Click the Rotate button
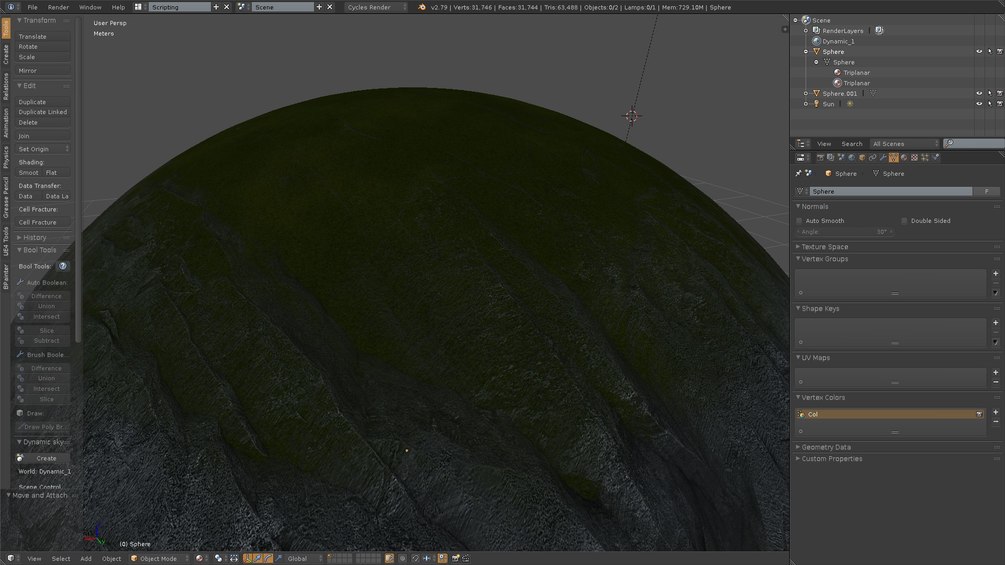The width and height of the screenshot is (1005, 565). tap(43, 47)
